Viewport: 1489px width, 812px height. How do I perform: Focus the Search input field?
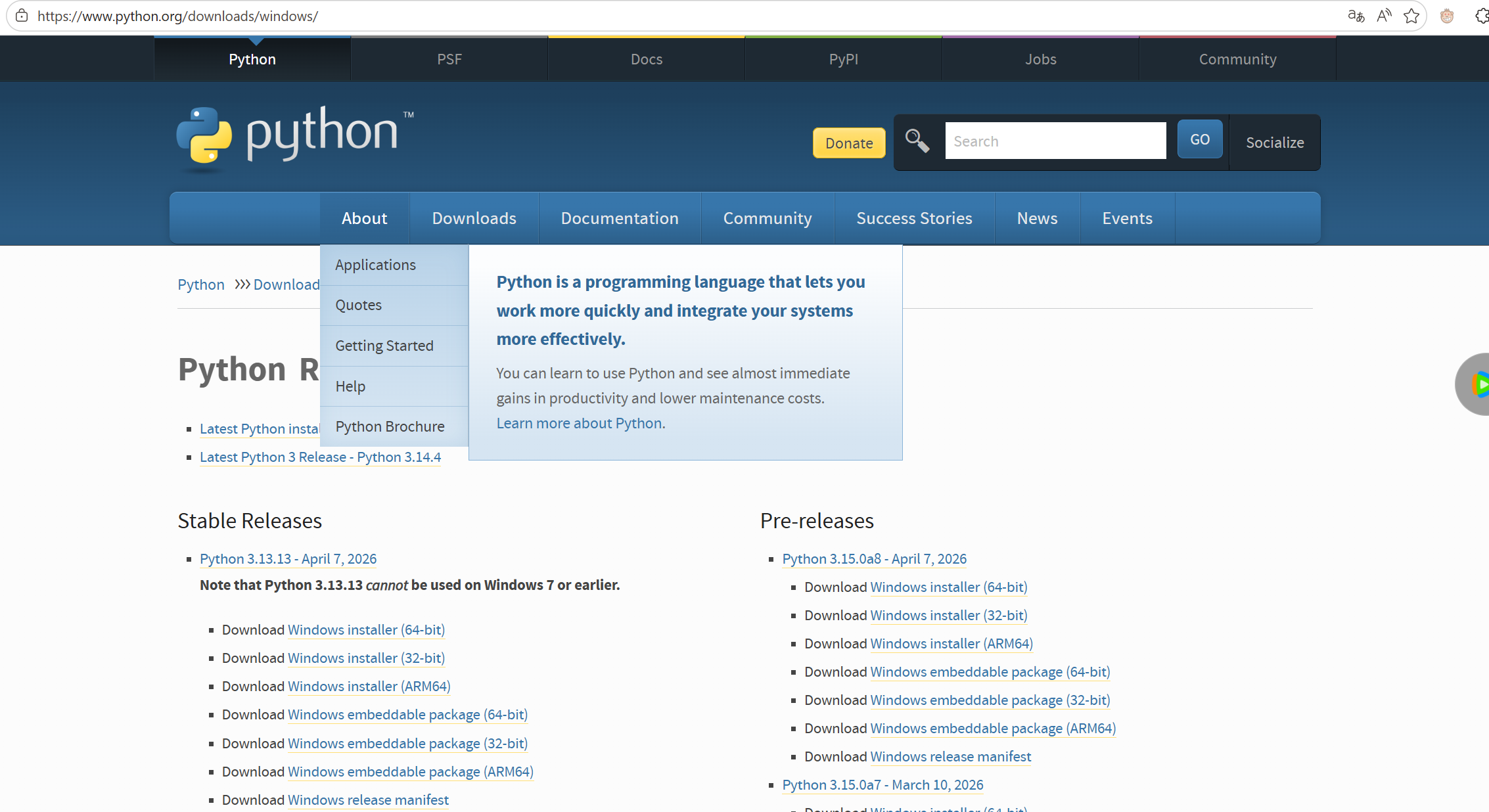1055,141
